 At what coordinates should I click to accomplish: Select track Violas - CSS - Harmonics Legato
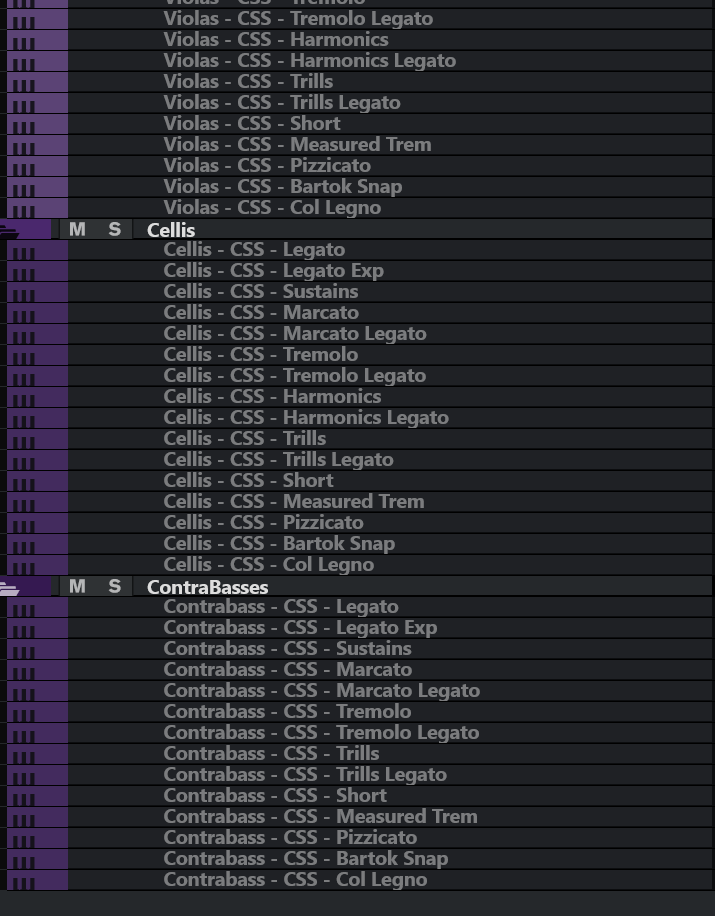(x=309, y=61)
